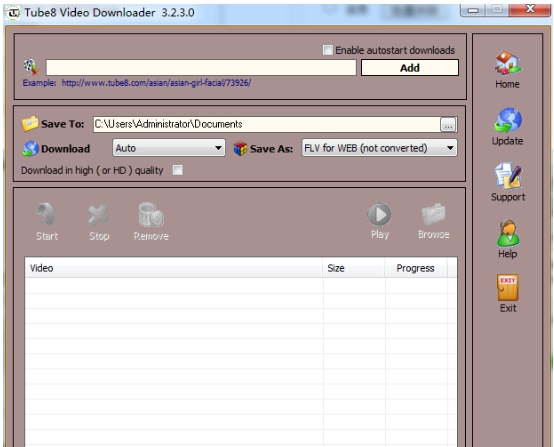The image size is (554, 447).
Task: Remove the selected video from list
Action: pyautogui.click(x=151, y=222)
